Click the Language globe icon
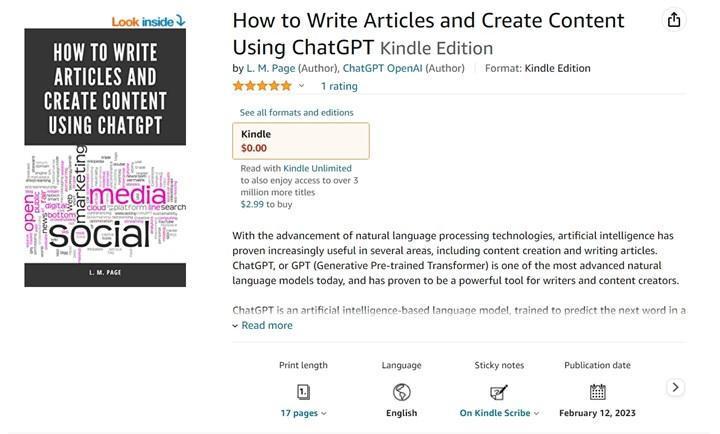This screenshot has height=434, width=720. tap(401, 392)
